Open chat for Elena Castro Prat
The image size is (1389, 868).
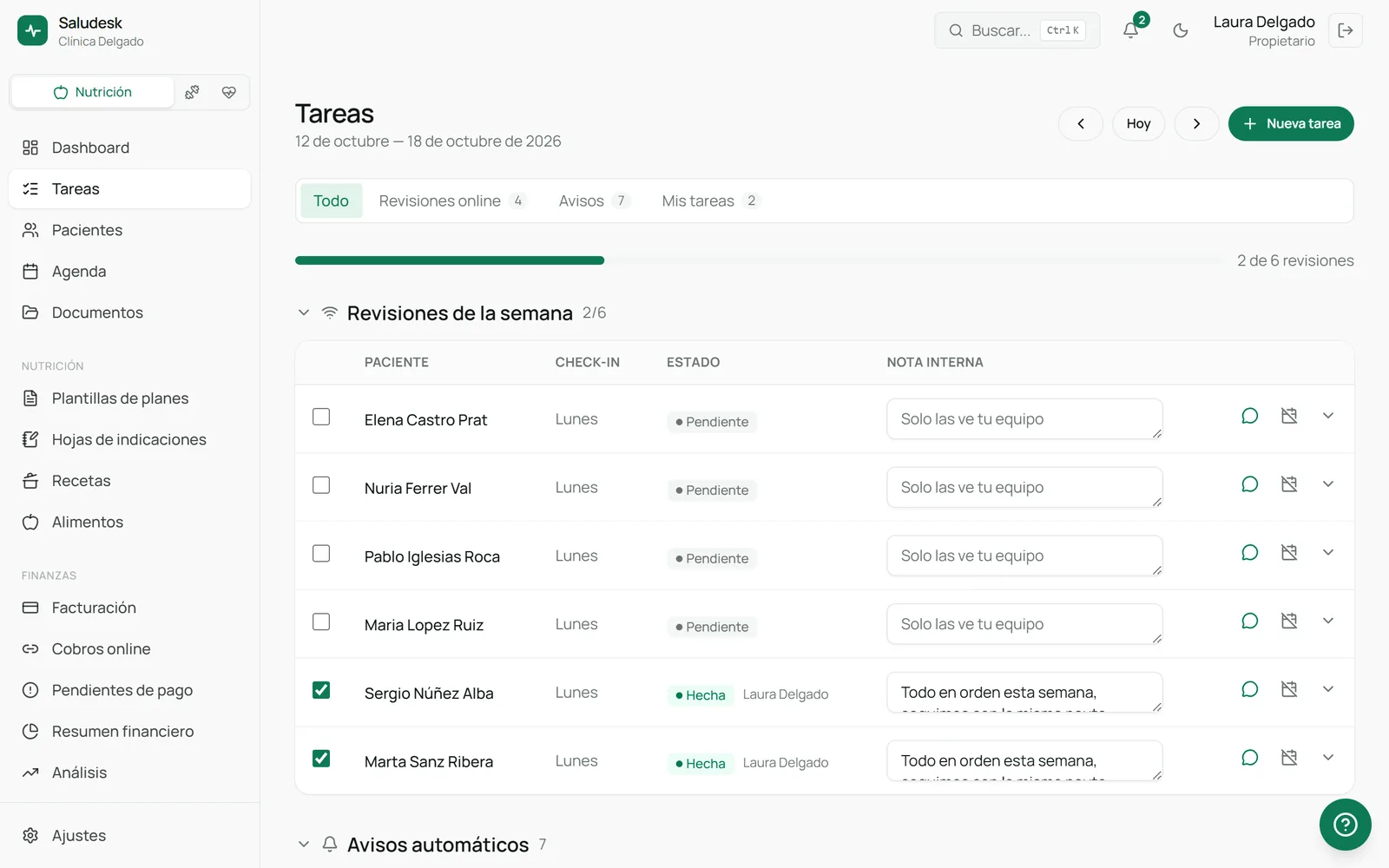click(1249, 416)
